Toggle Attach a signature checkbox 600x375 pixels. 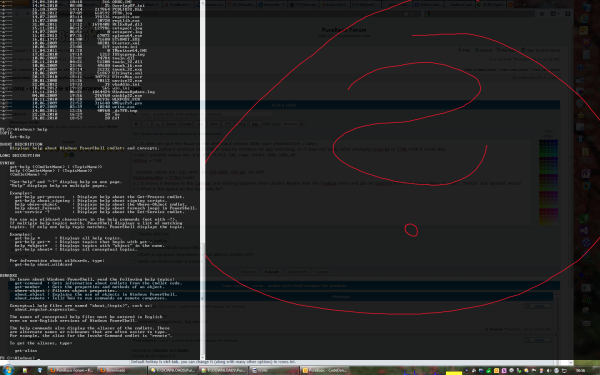tap(134, 254)
